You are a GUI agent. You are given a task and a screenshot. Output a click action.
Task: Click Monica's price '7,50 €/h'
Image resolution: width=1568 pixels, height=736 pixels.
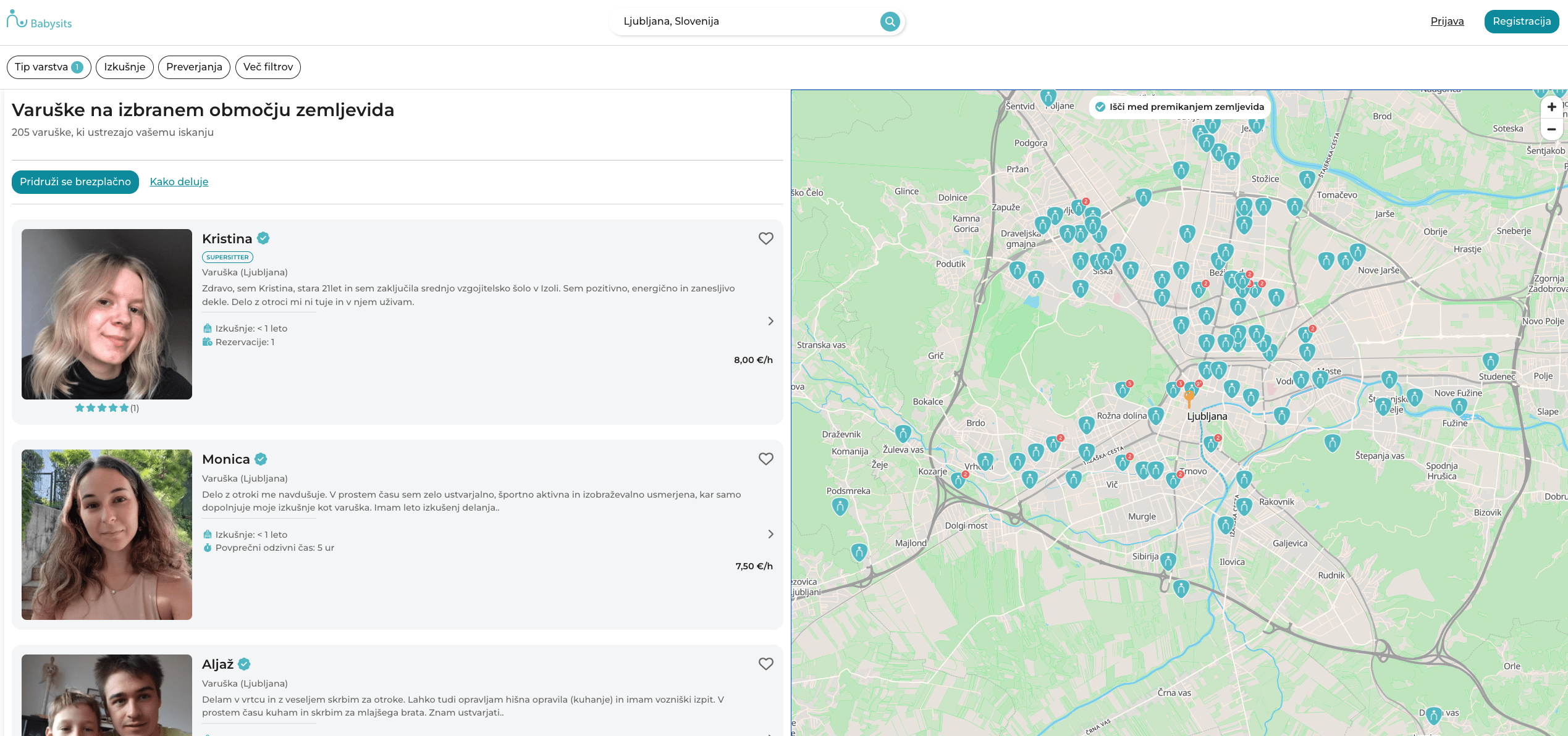pyautogui.click(x=754, y=566)
